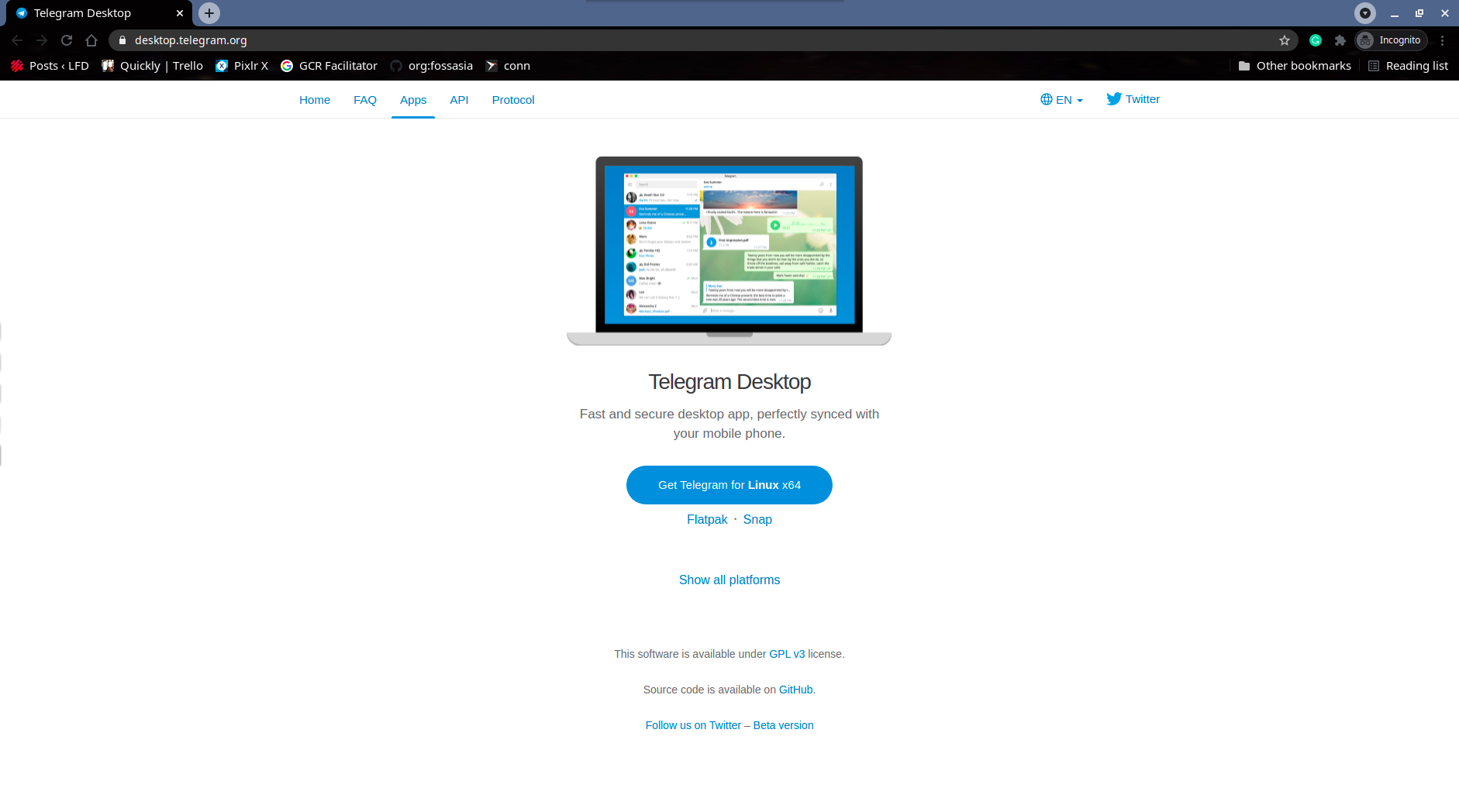
Task: Select the GCR Facilitator bookmark icon
Action: click(x=287, y=66)
